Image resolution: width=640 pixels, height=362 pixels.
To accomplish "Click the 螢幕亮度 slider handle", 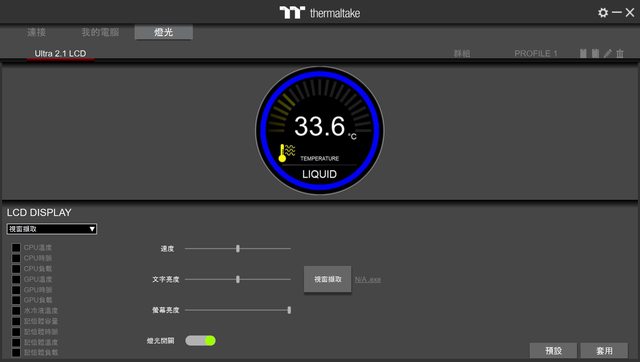I will [289, 310].
